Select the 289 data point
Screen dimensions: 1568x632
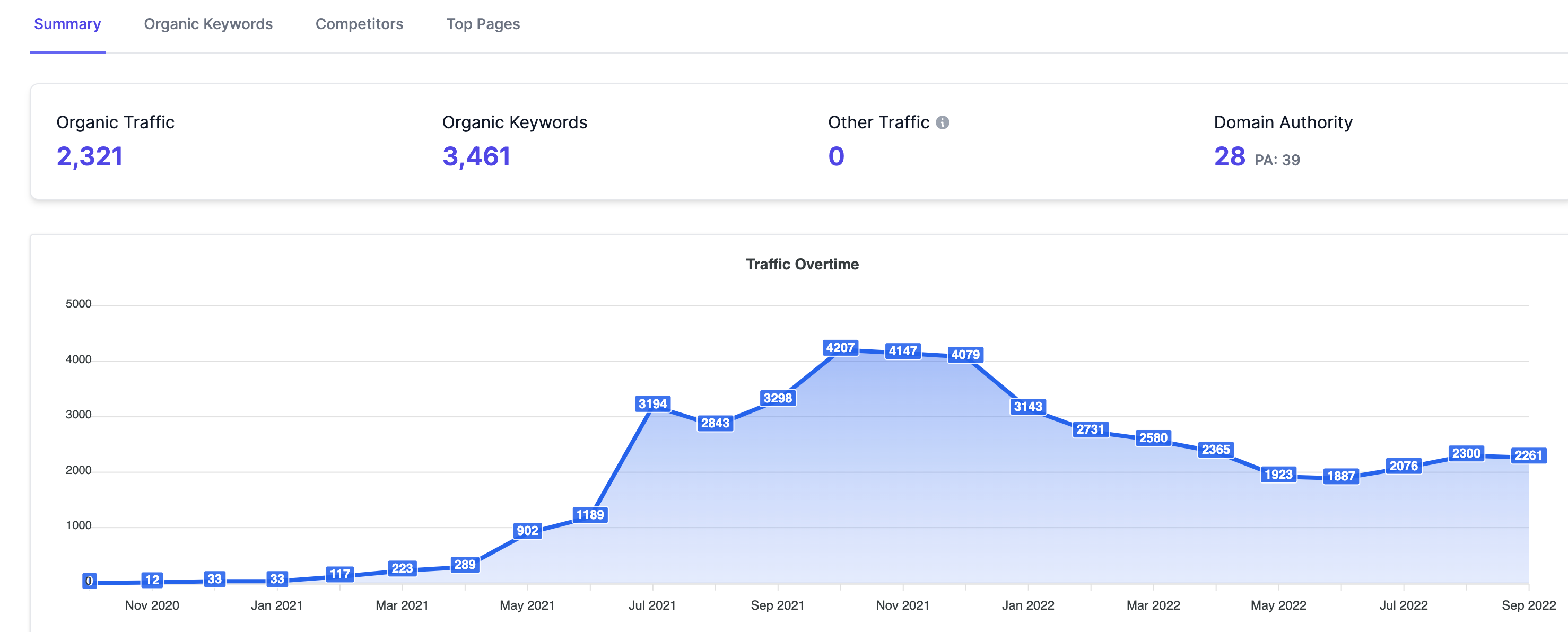coord(465,565)
